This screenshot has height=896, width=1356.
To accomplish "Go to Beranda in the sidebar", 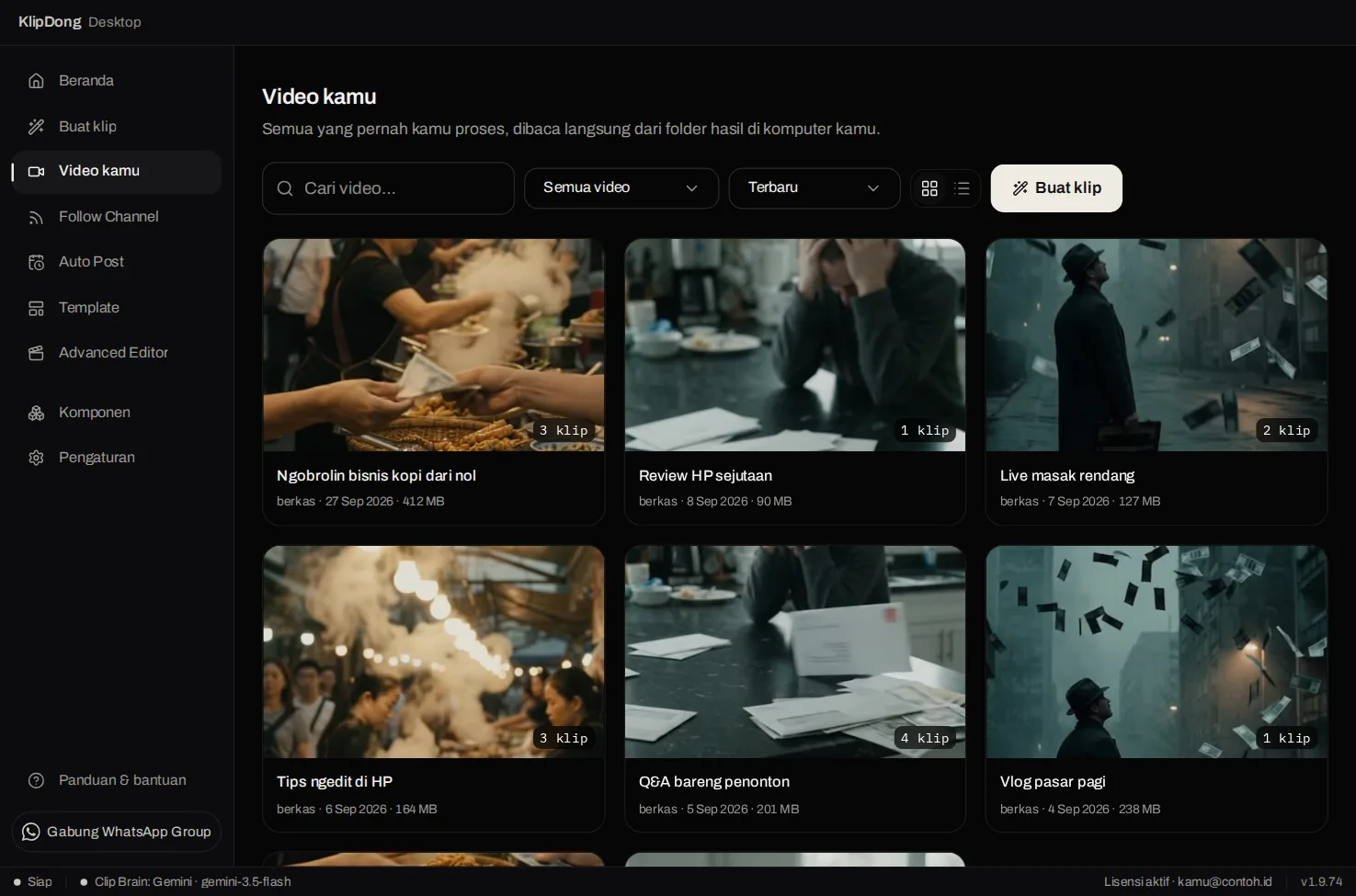I will [x=117, y=81].
